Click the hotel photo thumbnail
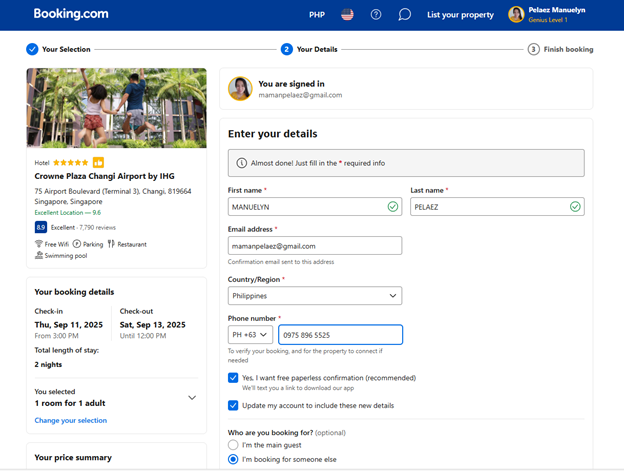Screen dimensions: 624x471 116,108
